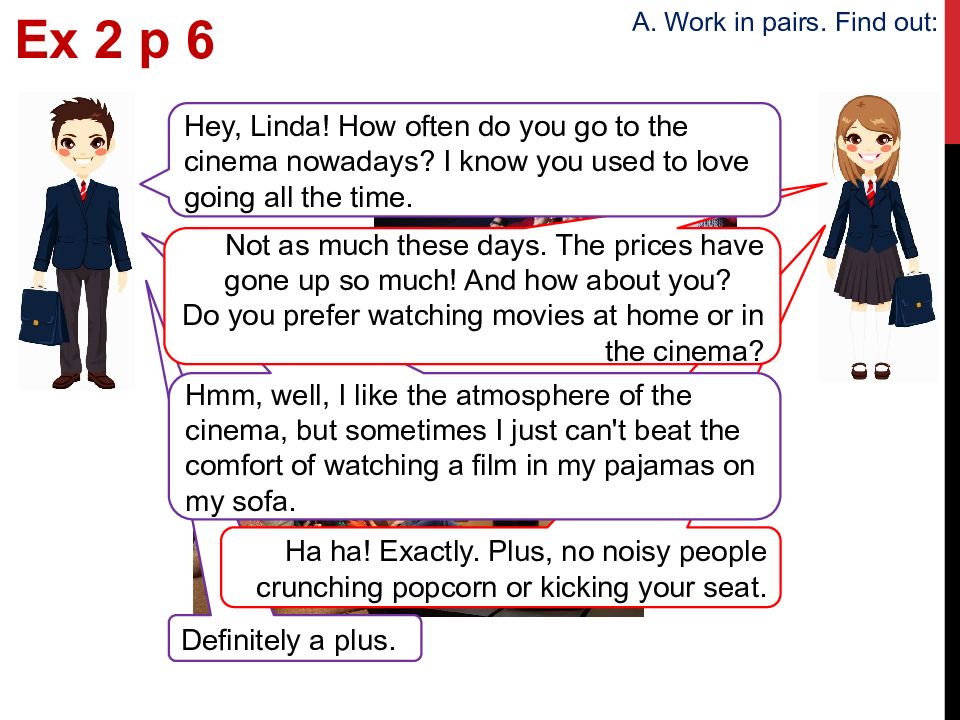
Task: Select the 'Ha ha! Exactly' red bubble
Action: tap(500, 568)
